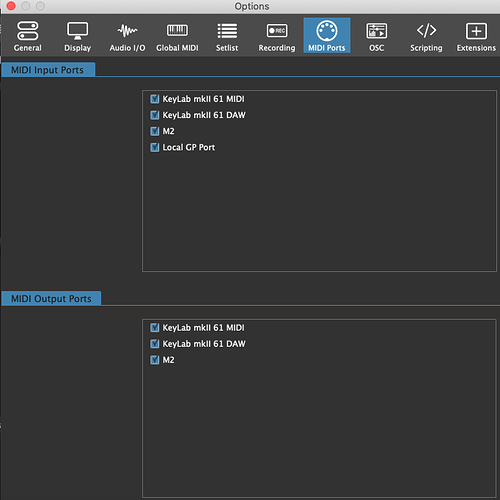
Task: Select the MIDI Output Ports section tab
Action: (x=51, y=298)
